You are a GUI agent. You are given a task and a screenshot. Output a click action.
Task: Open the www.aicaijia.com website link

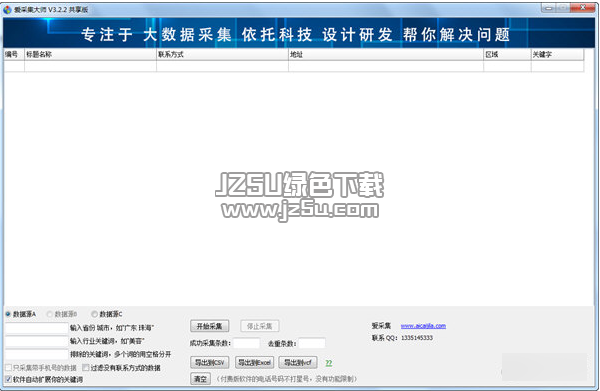click(x=423, y=326)
